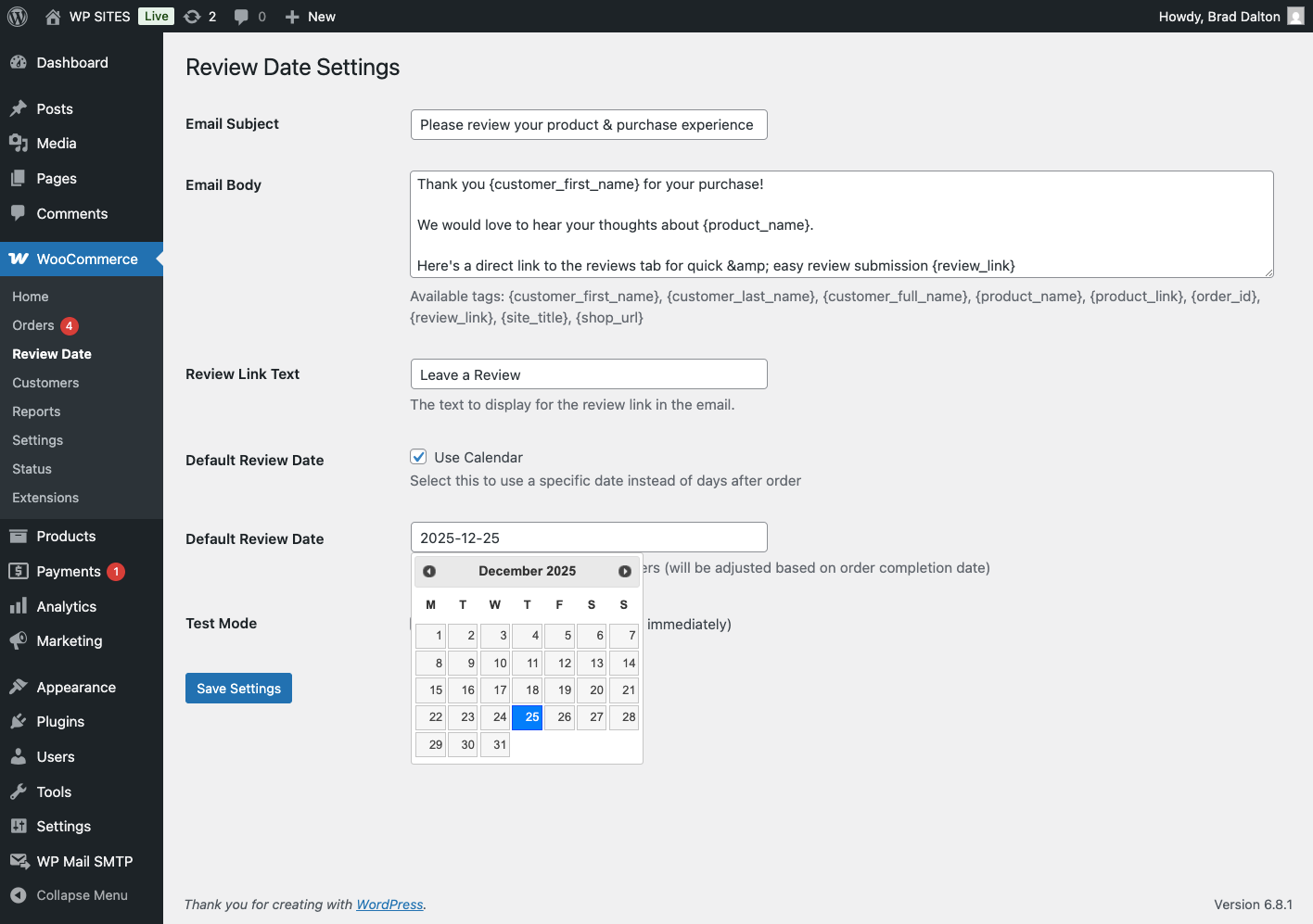Go to previous month in the calendar
The image size is (1313, 924).
click(429, 572)
